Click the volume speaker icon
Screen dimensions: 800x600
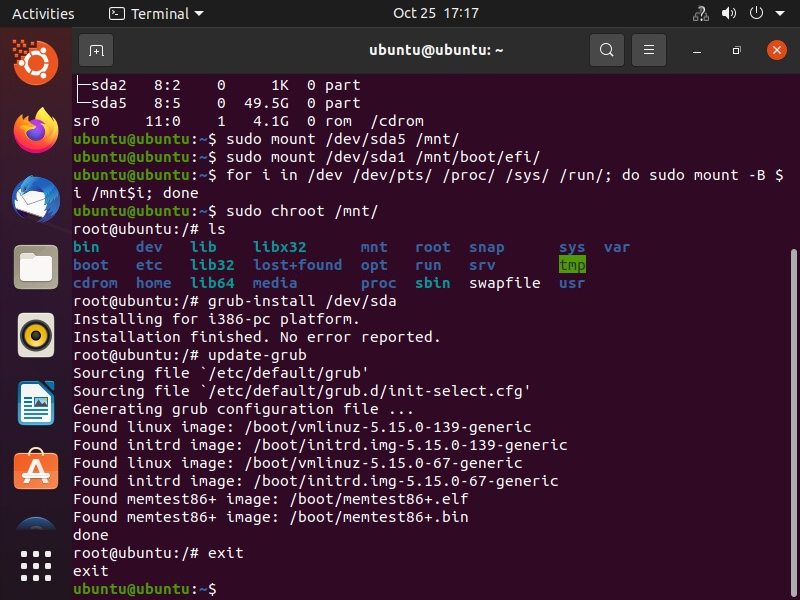[728, 14]
